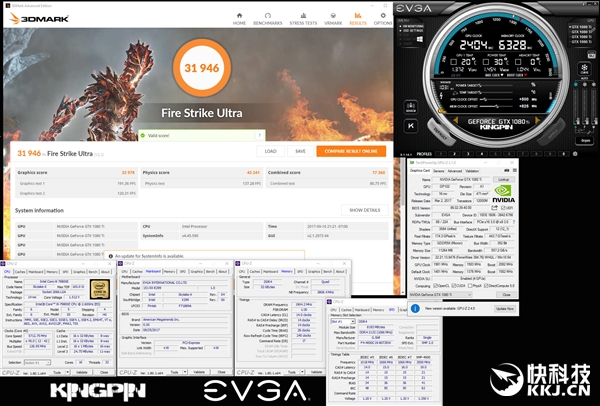
Task: Select the first GTX 1080 Ti in Precision GPU list
Action: click(x=580, y=27)
